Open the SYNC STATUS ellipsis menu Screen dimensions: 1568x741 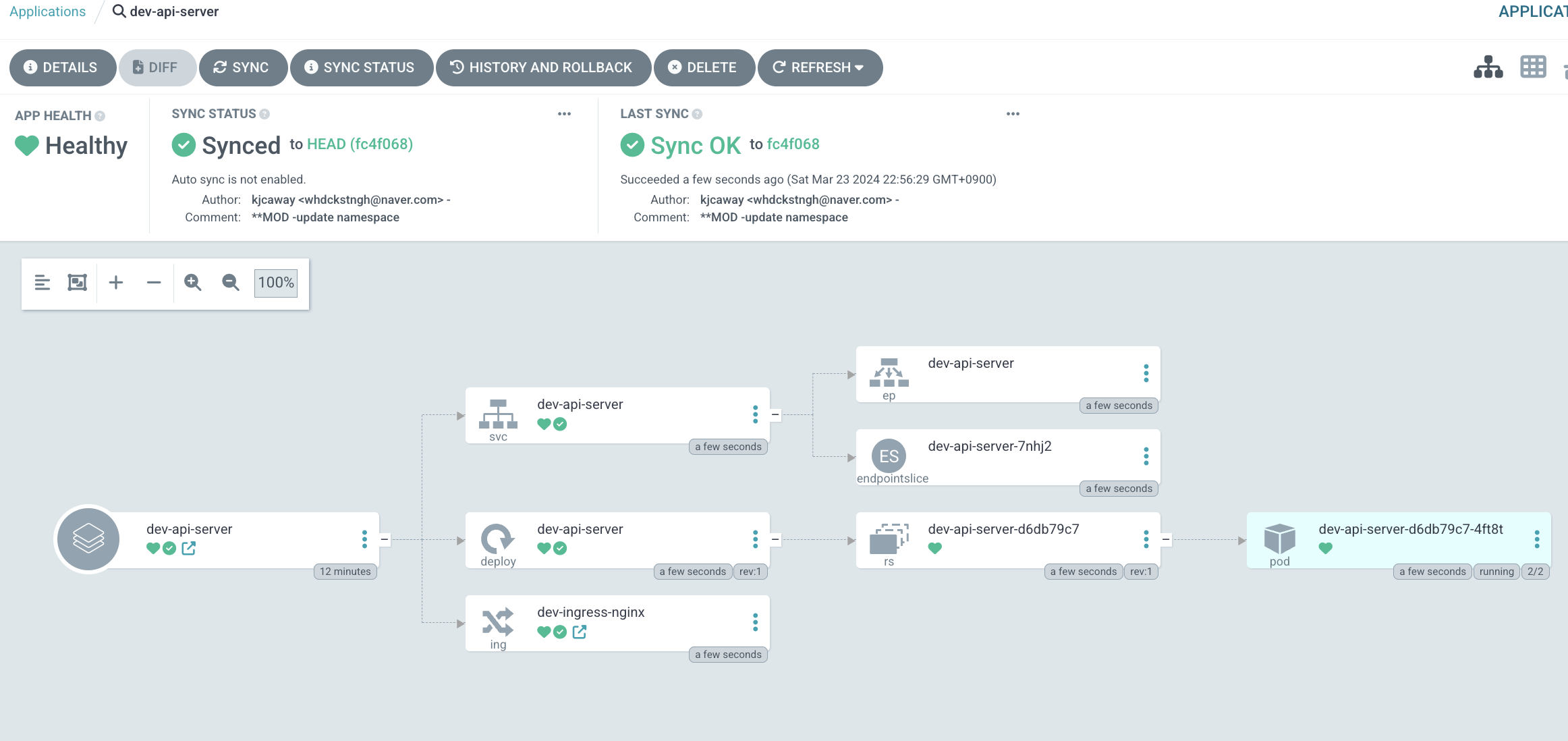tap(564, 114)
